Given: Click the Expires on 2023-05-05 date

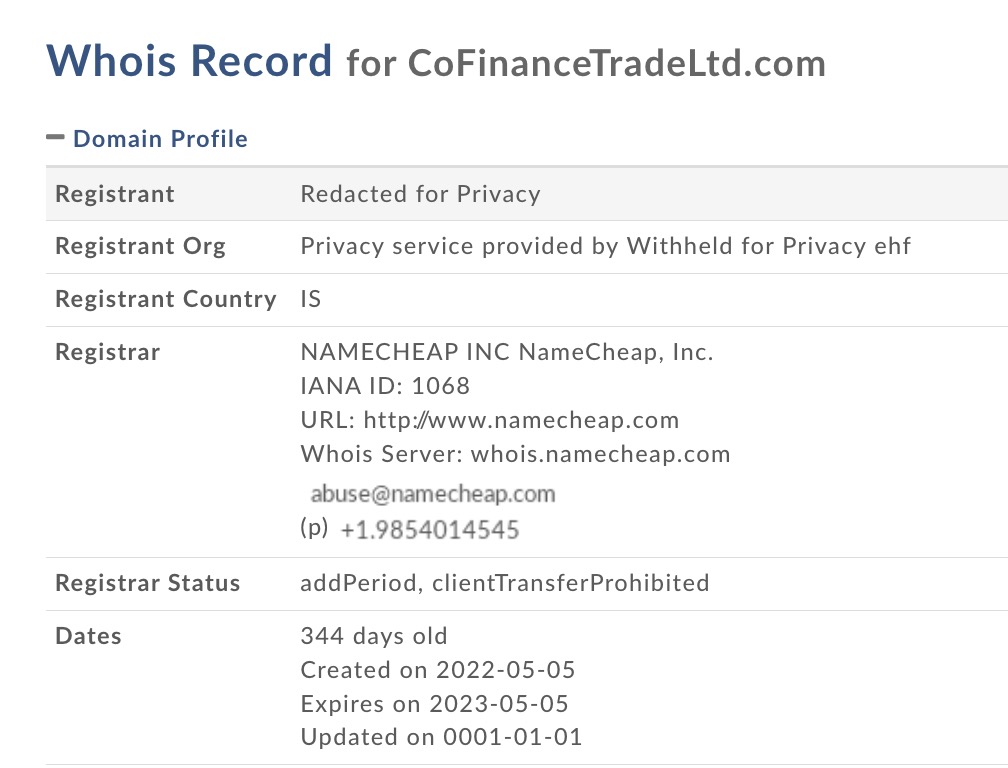Looking at the screenshot, I should [435, 703].
